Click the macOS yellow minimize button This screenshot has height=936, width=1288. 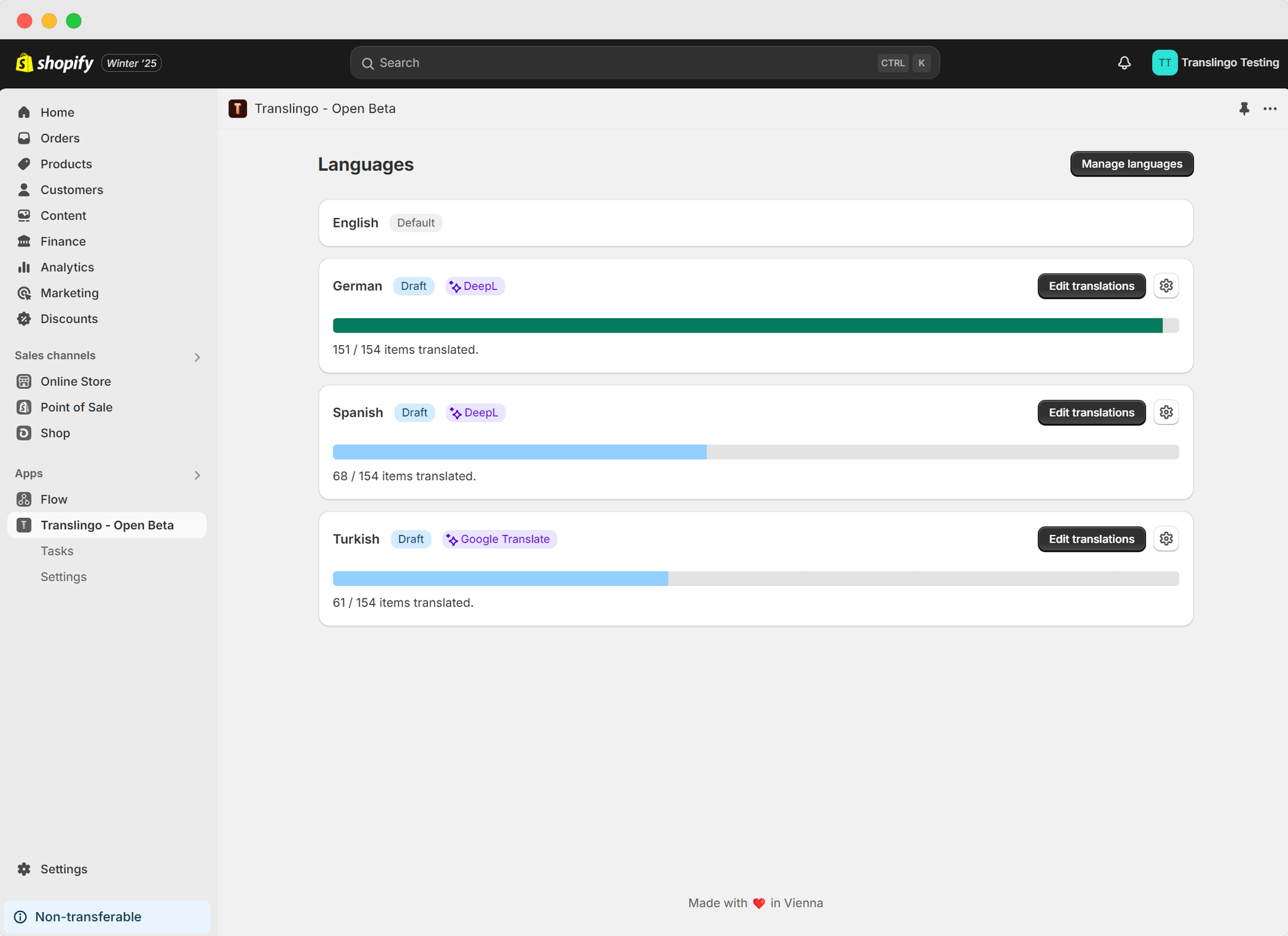coord(49,21)
